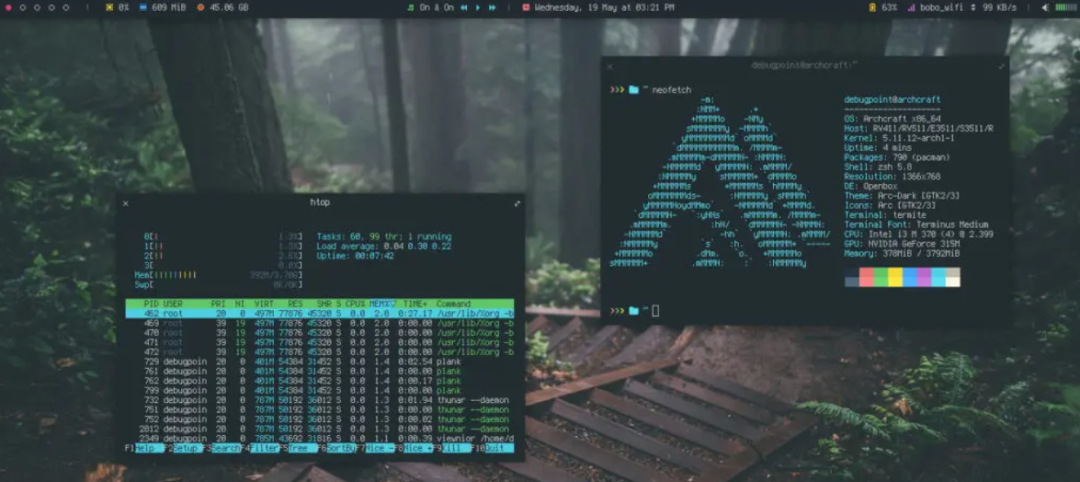Sort htop by the PID column
The height and width of the screenshot is (482, 1080).
click(x=152, y=304)
